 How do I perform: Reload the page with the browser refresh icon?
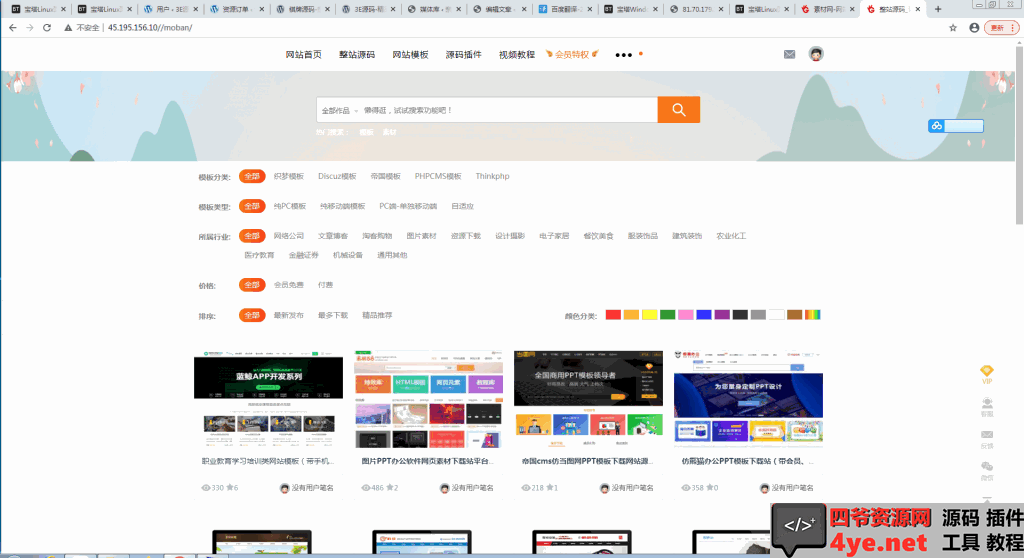[46, 28]
